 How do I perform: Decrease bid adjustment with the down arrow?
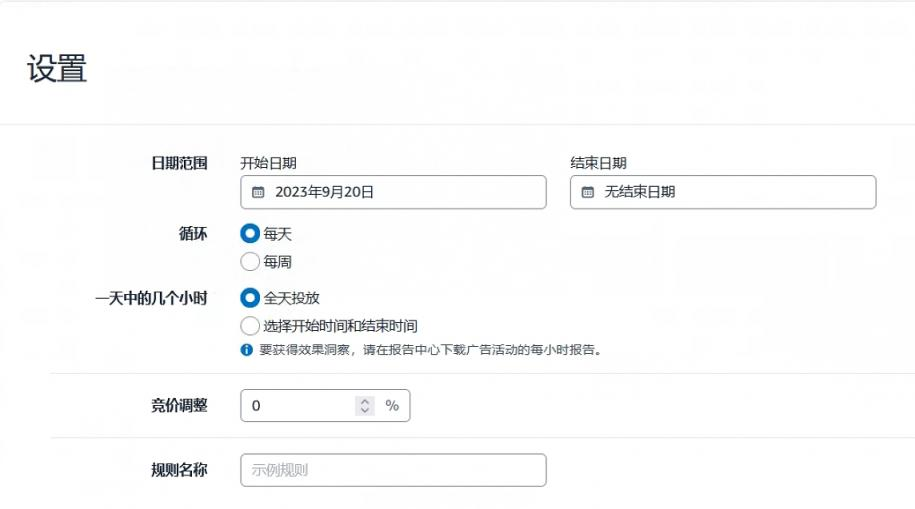(365, 410)
